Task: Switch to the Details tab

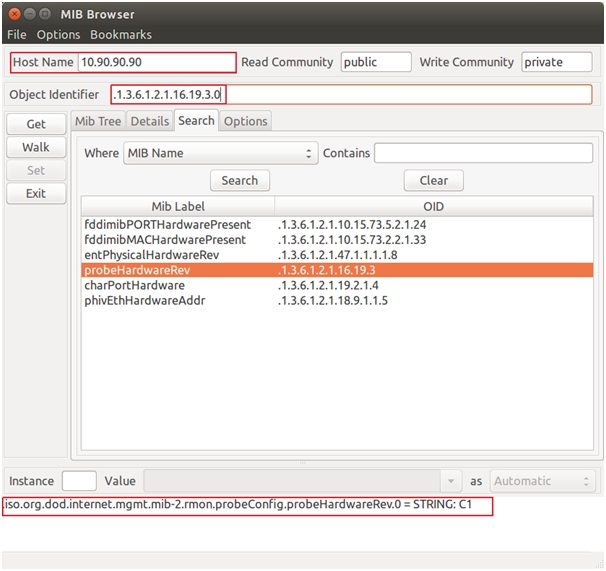Action: (x=149, y=121)
